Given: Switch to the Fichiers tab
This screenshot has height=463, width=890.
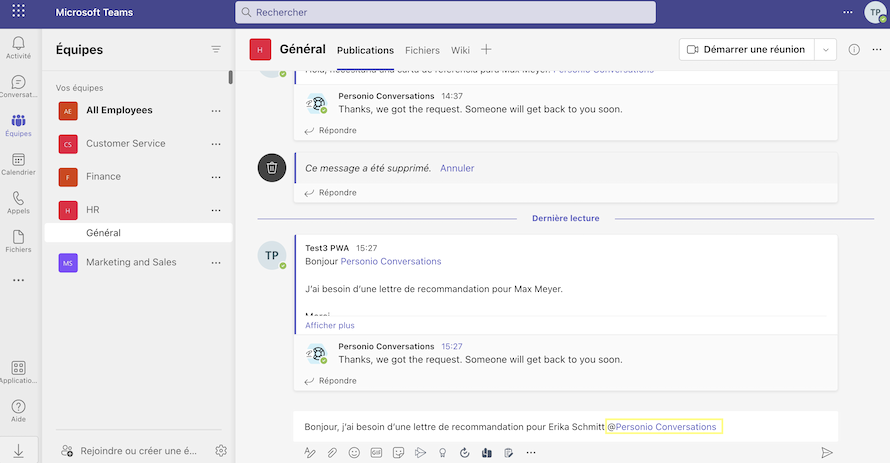Looking at the screenshot, I should pos(422,50).
